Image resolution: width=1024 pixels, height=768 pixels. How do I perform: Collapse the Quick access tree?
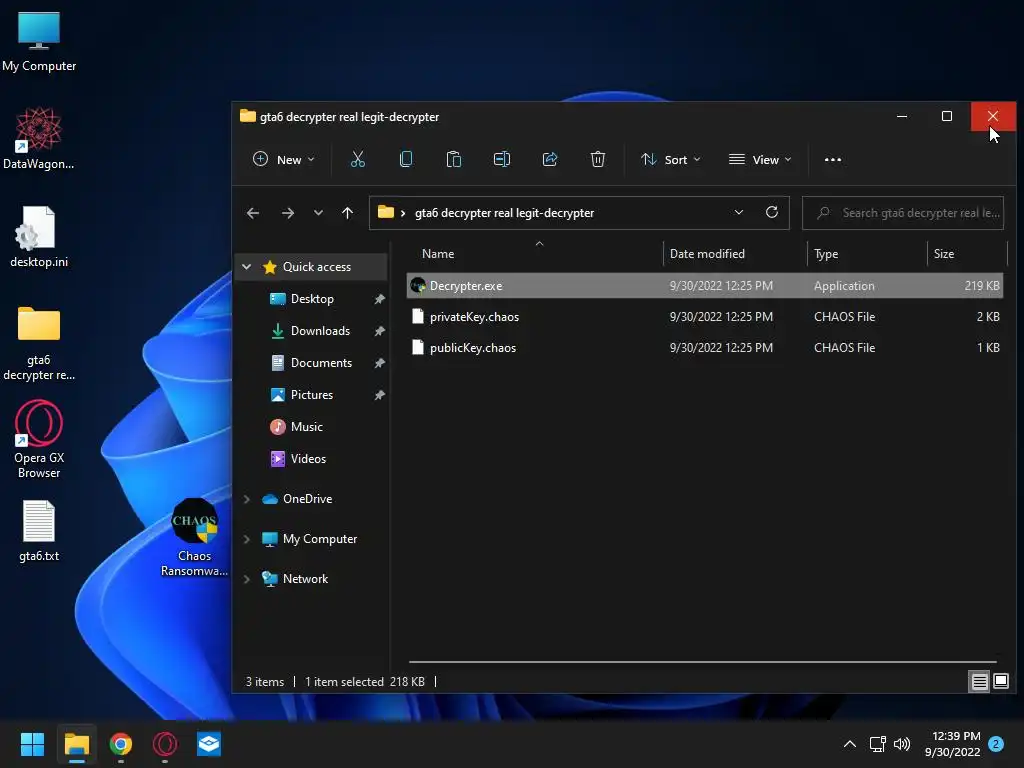247,266
